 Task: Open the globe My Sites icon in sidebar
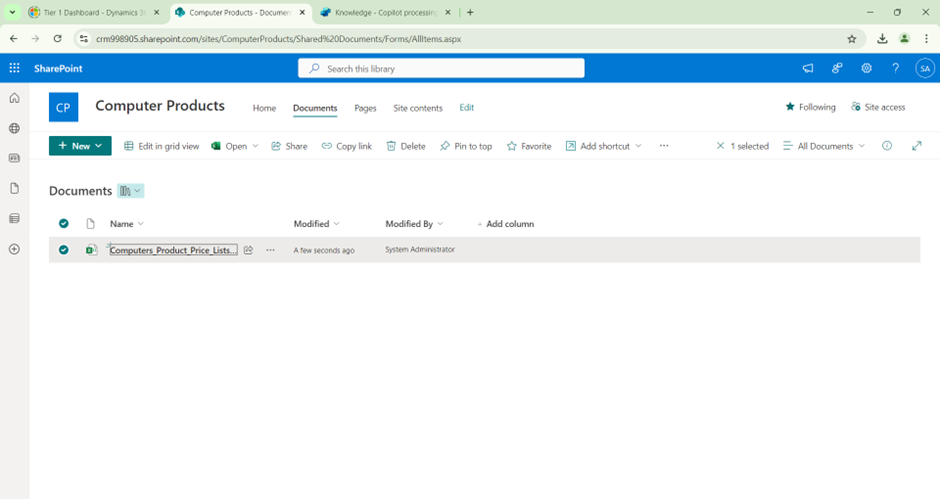tap(14, 128)
